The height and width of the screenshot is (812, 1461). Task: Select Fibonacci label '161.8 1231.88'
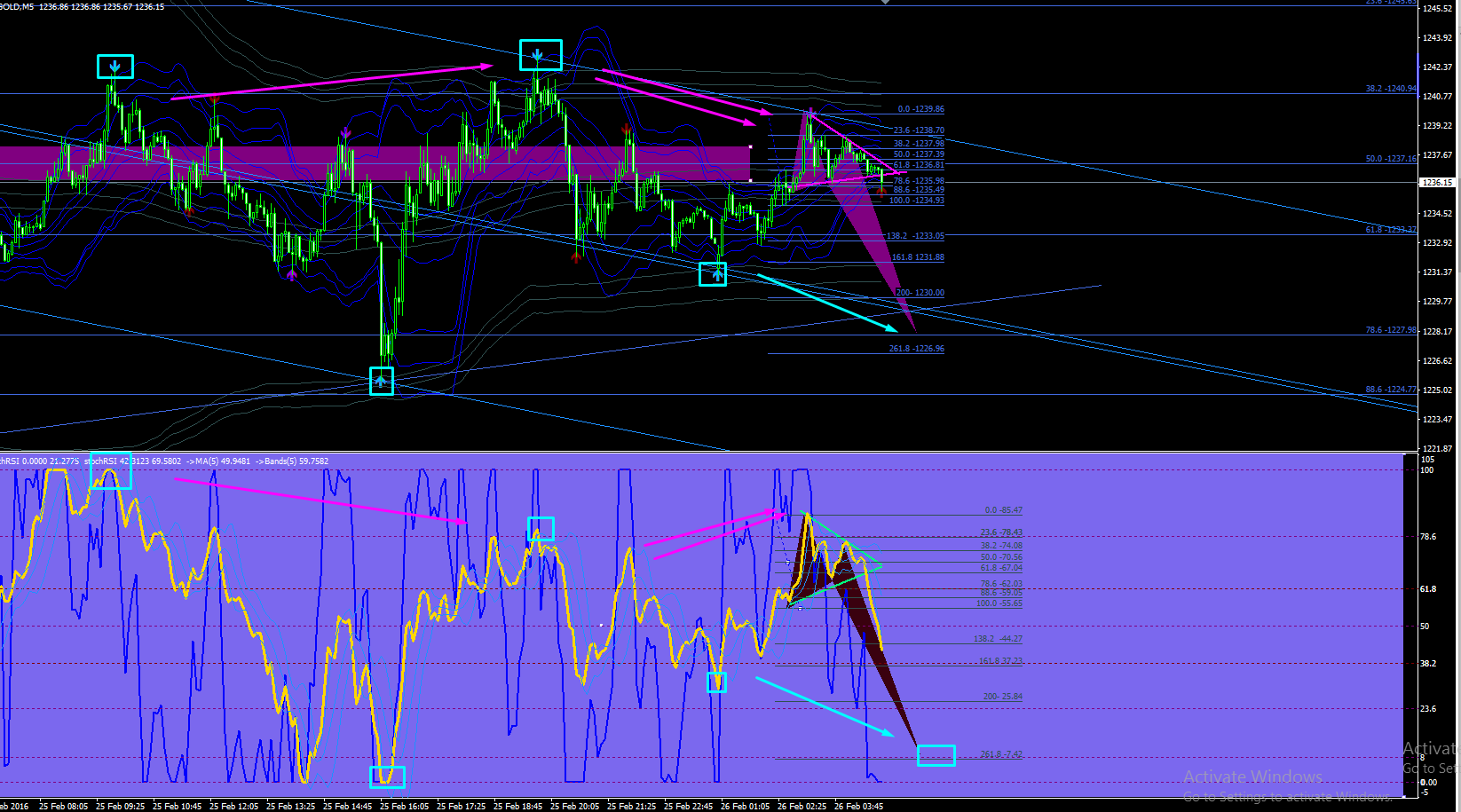tap(918, 257)
